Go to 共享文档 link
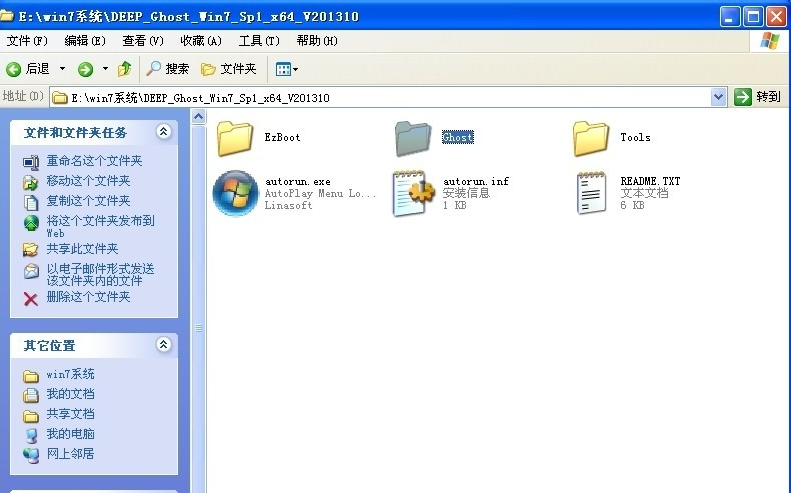The width and height of the screenshot is (791, 493). pyautogui.click(x=70, y=414)
